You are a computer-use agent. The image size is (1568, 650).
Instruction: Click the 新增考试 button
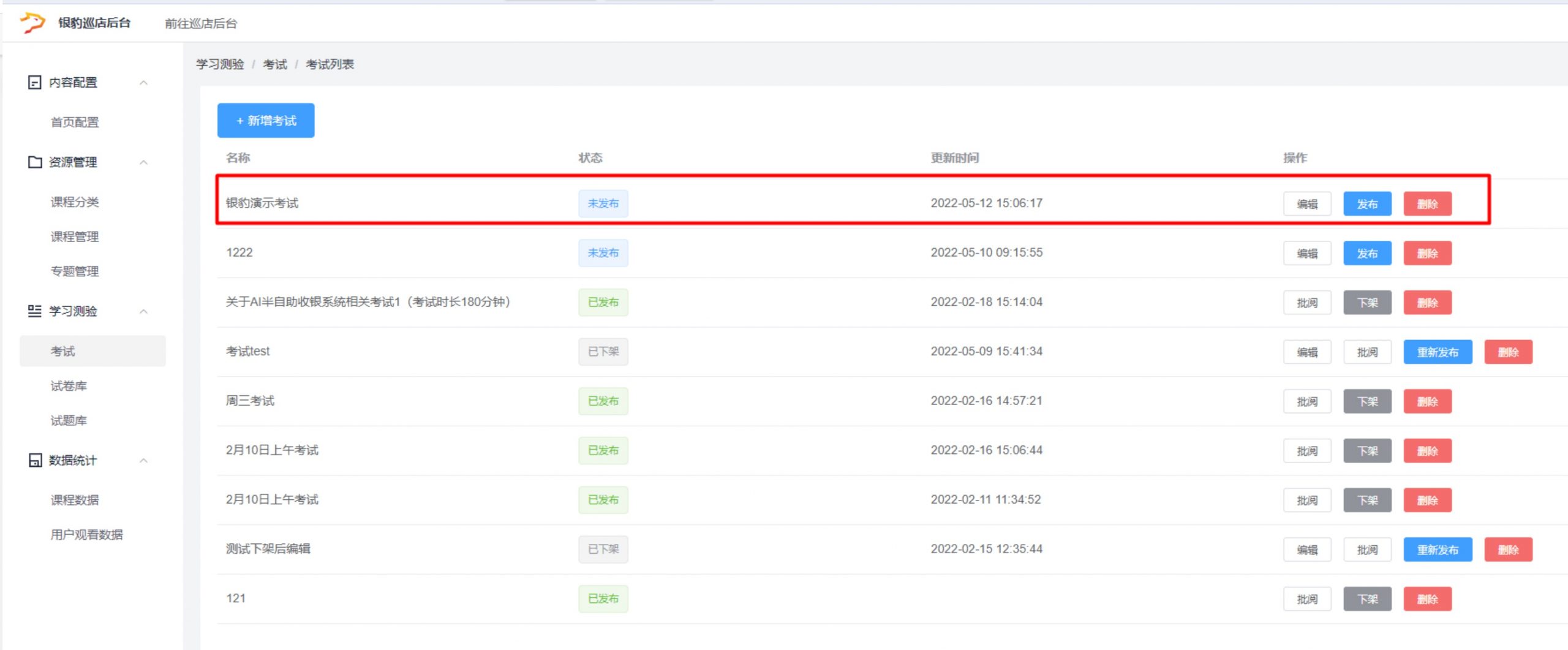266,121
